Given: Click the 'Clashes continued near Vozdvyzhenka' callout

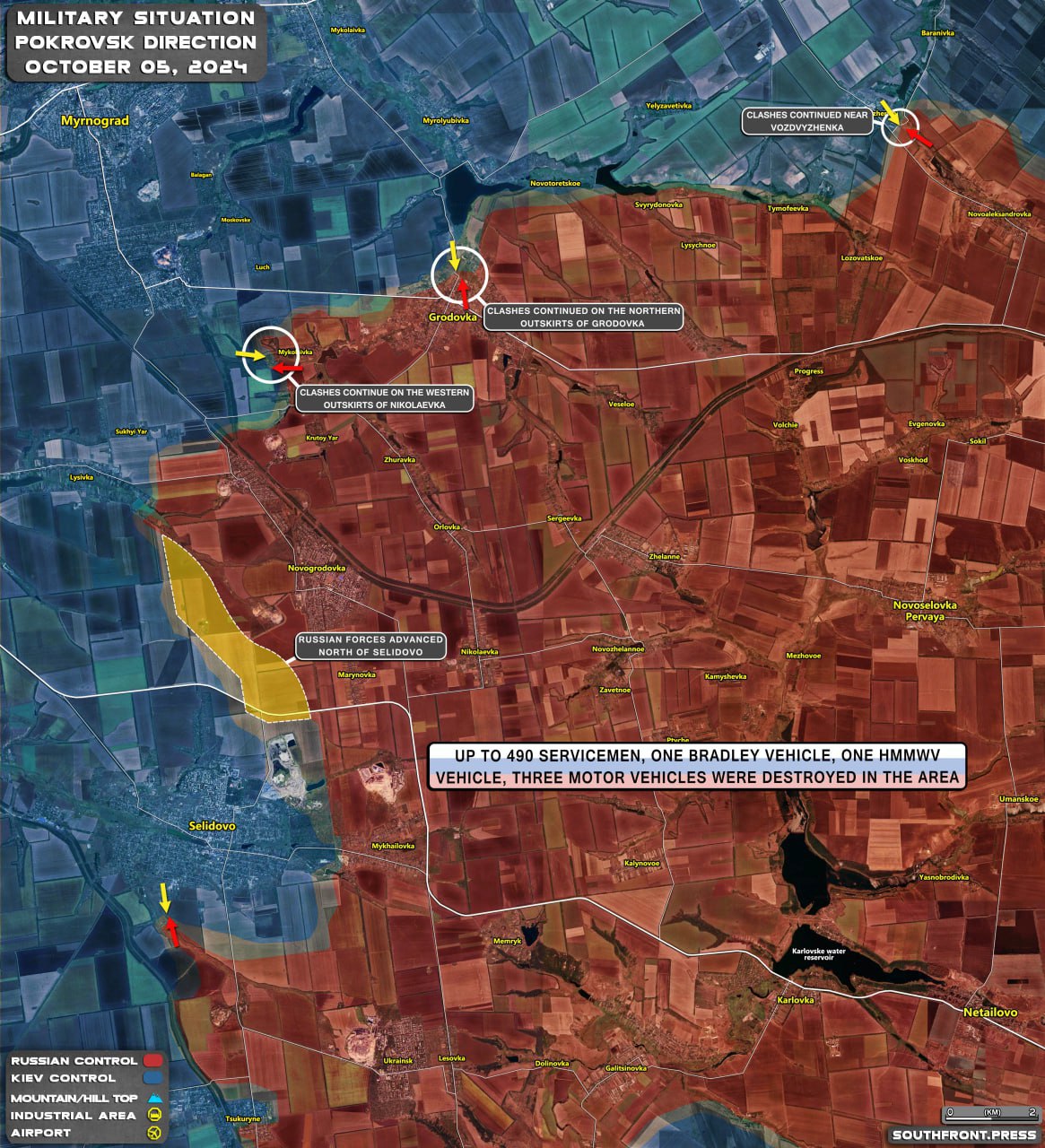Looking at the screenshot, I should [x=807, y=121].
